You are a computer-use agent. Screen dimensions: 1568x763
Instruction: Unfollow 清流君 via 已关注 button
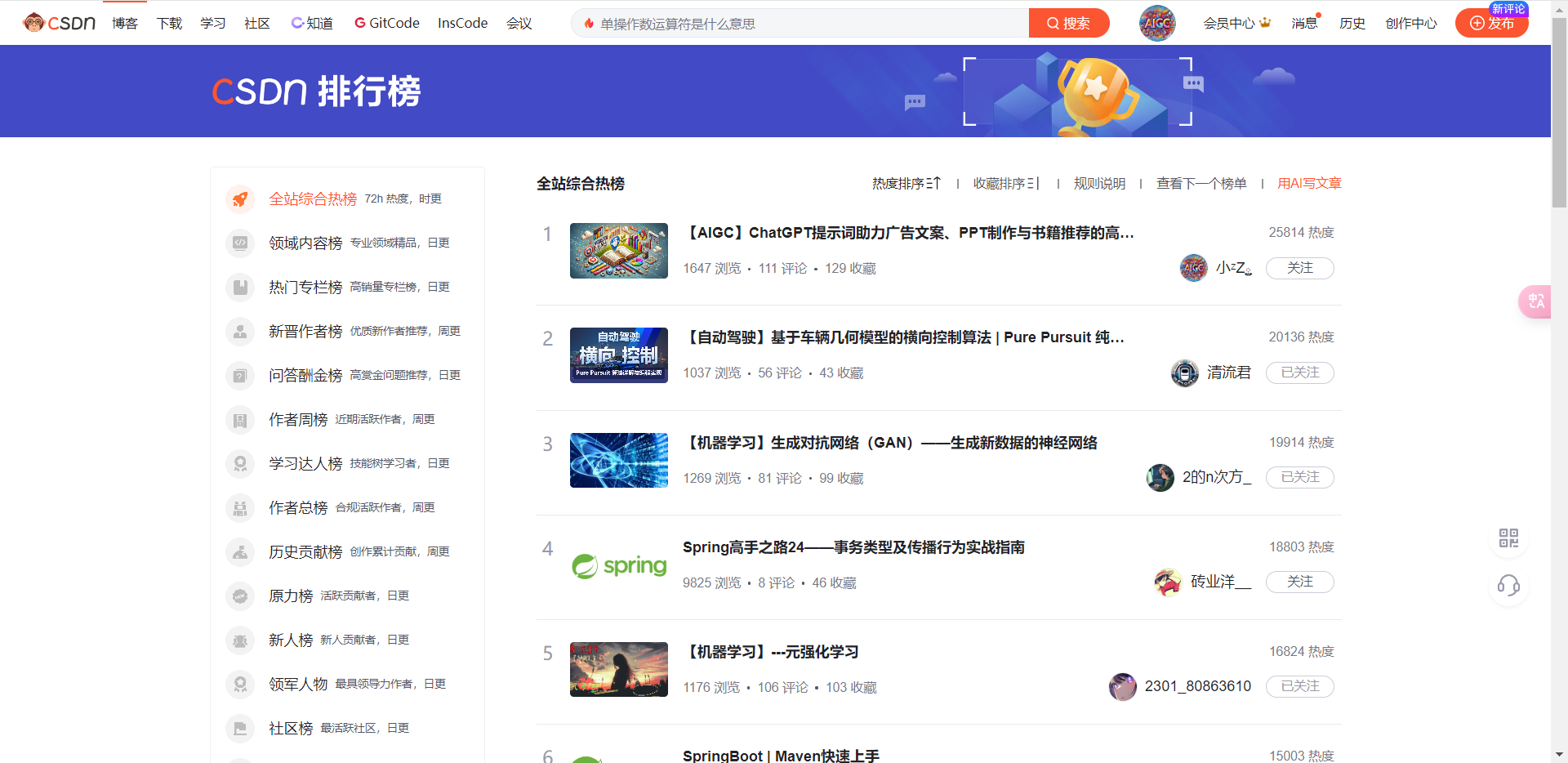[1300, 373]
